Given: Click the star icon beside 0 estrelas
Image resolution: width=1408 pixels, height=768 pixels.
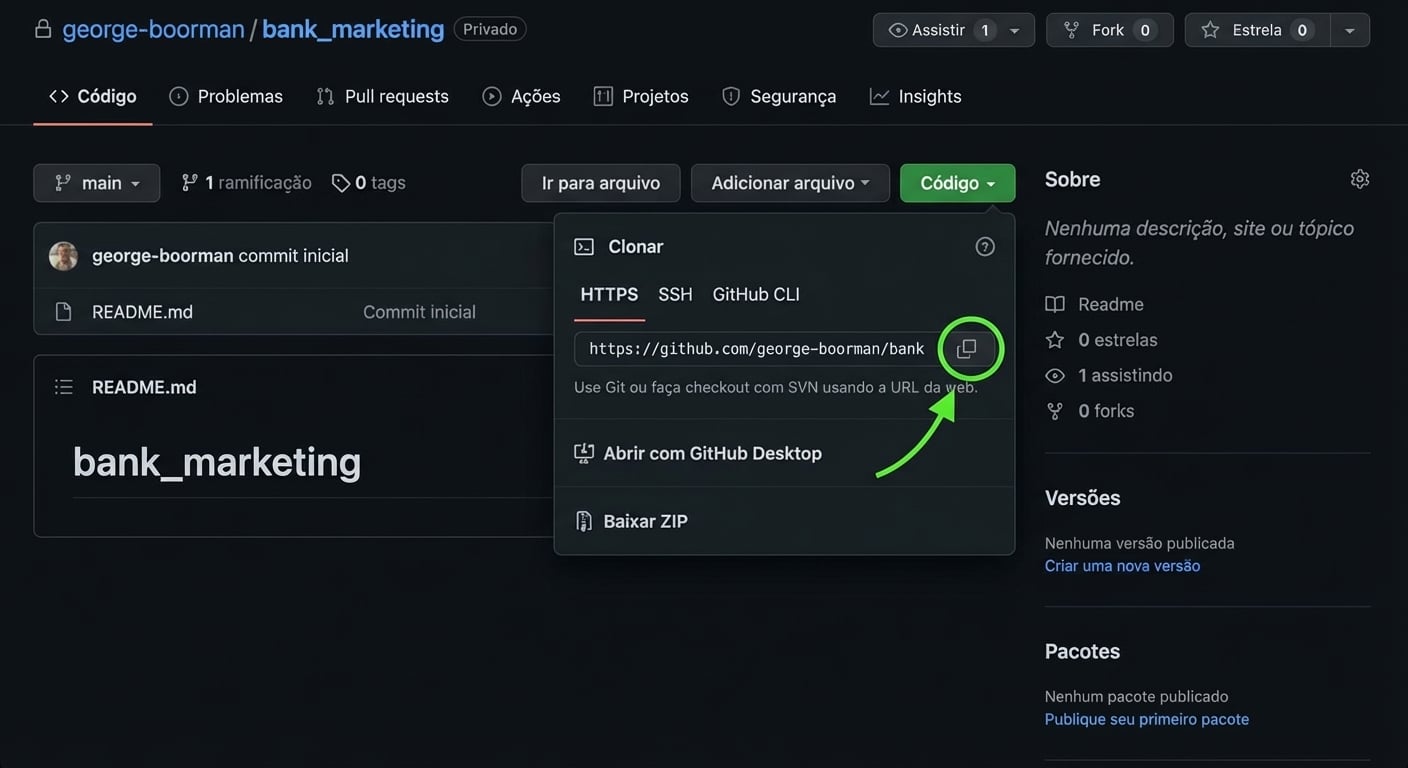Looking at the screenshot, I should click(1055, 340).
